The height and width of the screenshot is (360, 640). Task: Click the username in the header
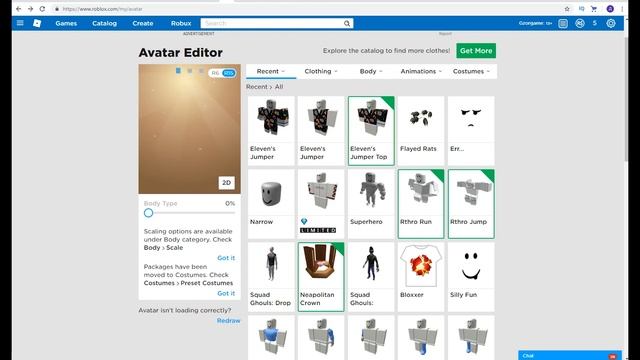pyautogui.click(x=535, y=23)
